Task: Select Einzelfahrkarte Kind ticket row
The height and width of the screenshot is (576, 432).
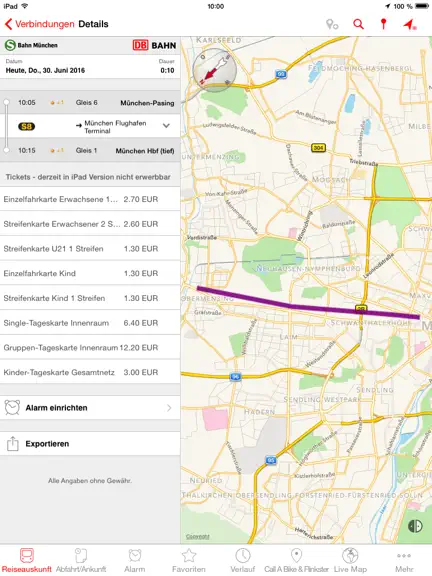Action: [x=90, y=273]
